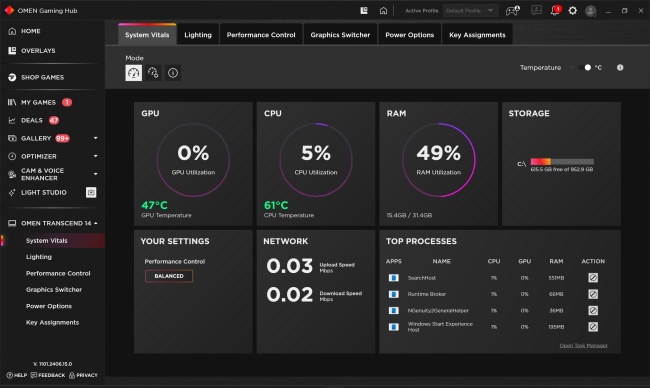Collapse the OMEN Transcend 14 section
650x388 pixels.
96,223
